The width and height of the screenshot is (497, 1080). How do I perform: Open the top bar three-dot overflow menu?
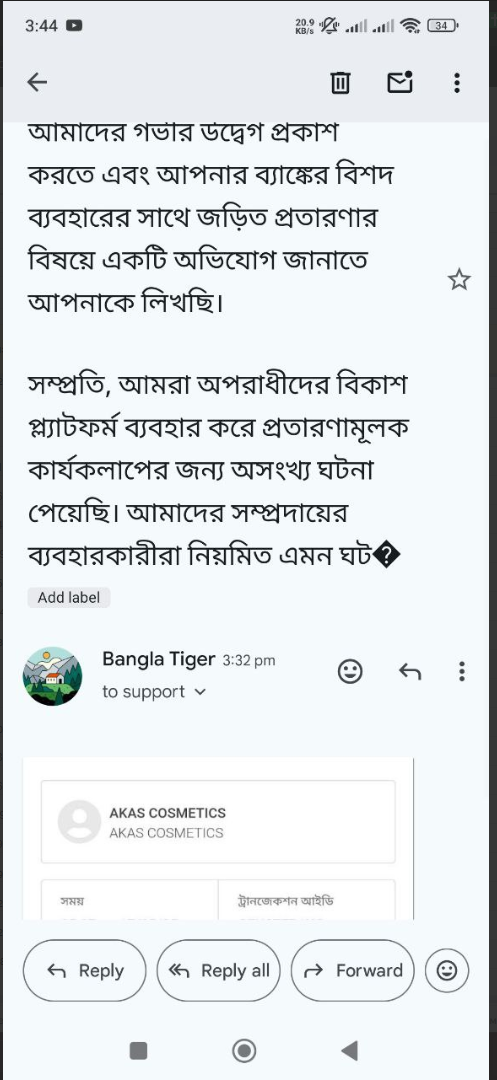457,83
